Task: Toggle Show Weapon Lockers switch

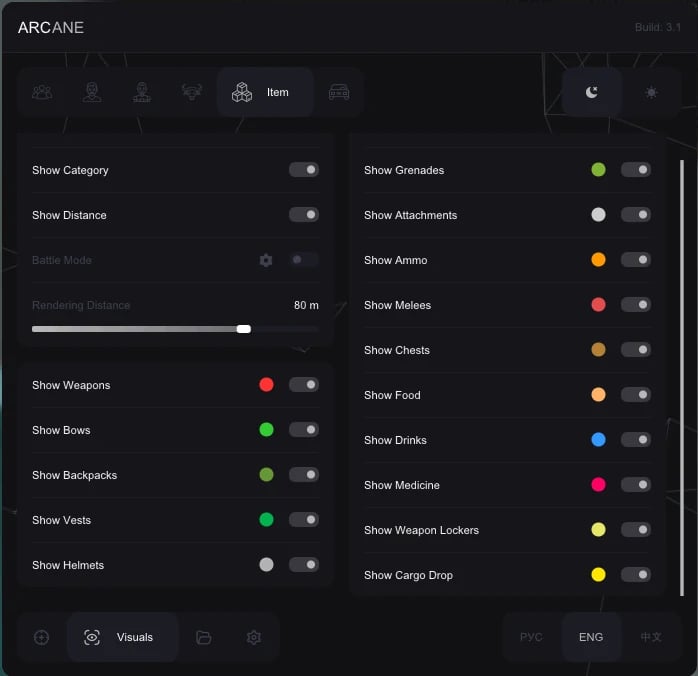Action: (636, 530)
